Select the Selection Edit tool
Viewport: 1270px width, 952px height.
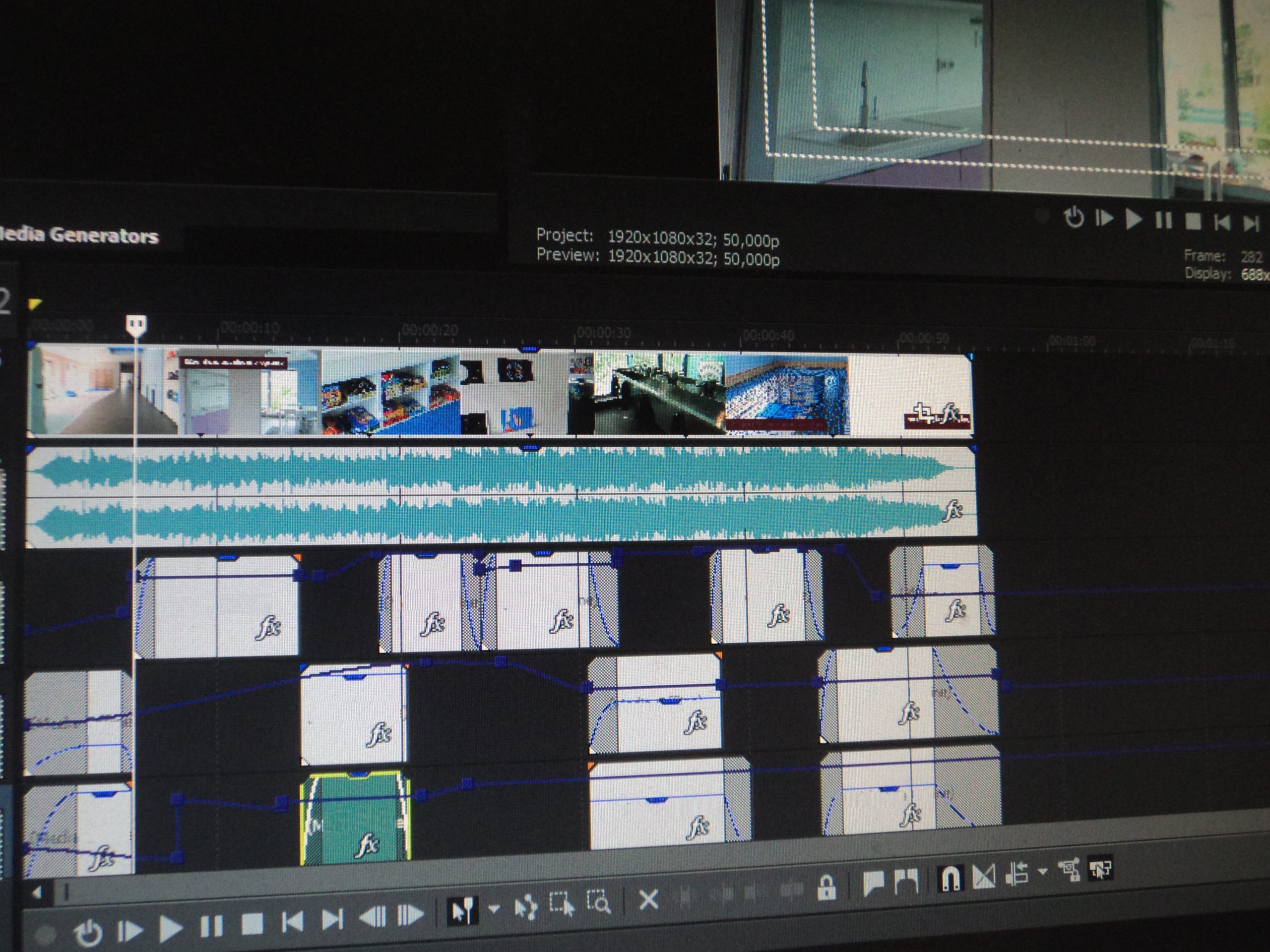562,903
